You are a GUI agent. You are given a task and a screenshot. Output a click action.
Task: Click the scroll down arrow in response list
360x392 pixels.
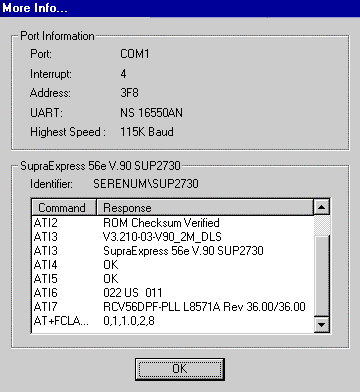click(x=322, y=324)
